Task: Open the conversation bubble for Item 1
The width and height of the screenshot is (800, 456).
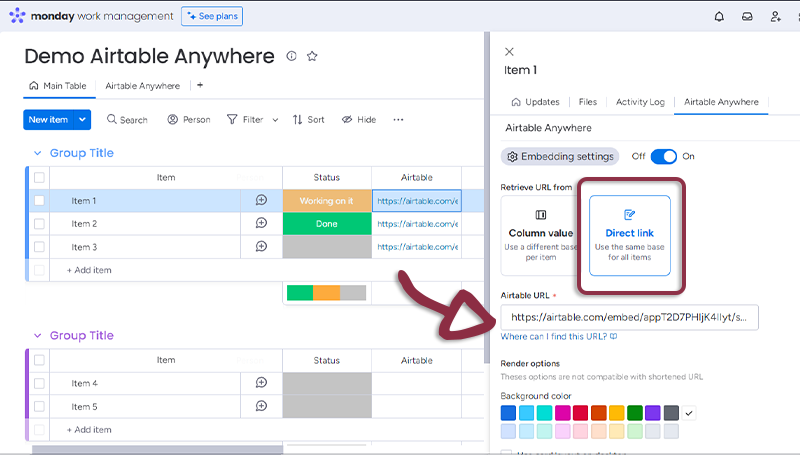Action: [x=261, y=200]
